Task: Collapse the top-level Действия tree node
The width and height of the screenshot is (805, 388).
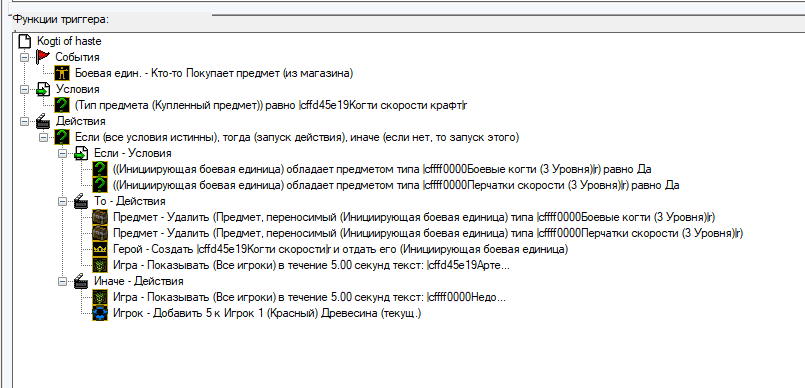Action: point(24,121)
